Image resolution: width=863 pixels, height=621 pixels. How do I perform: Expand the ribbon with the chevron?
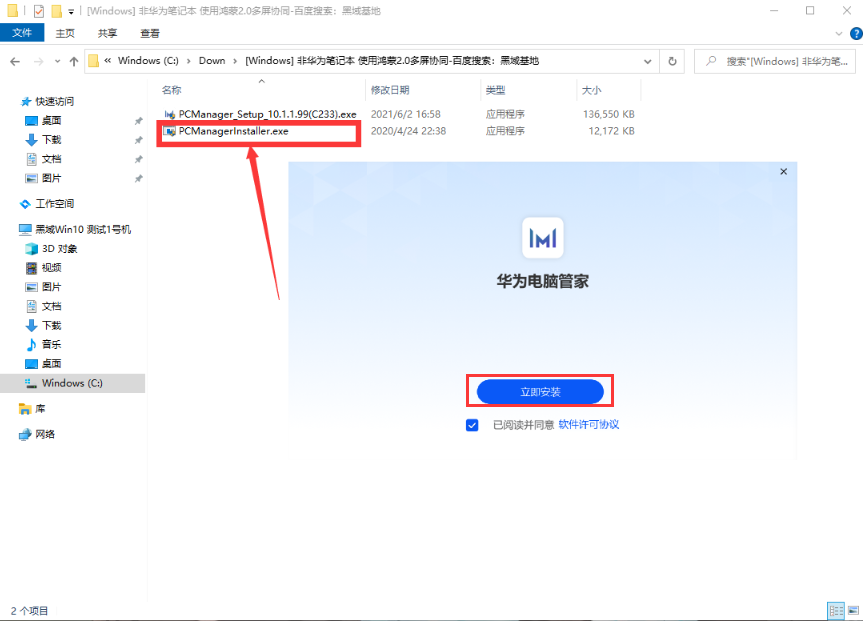pos(838,34)
